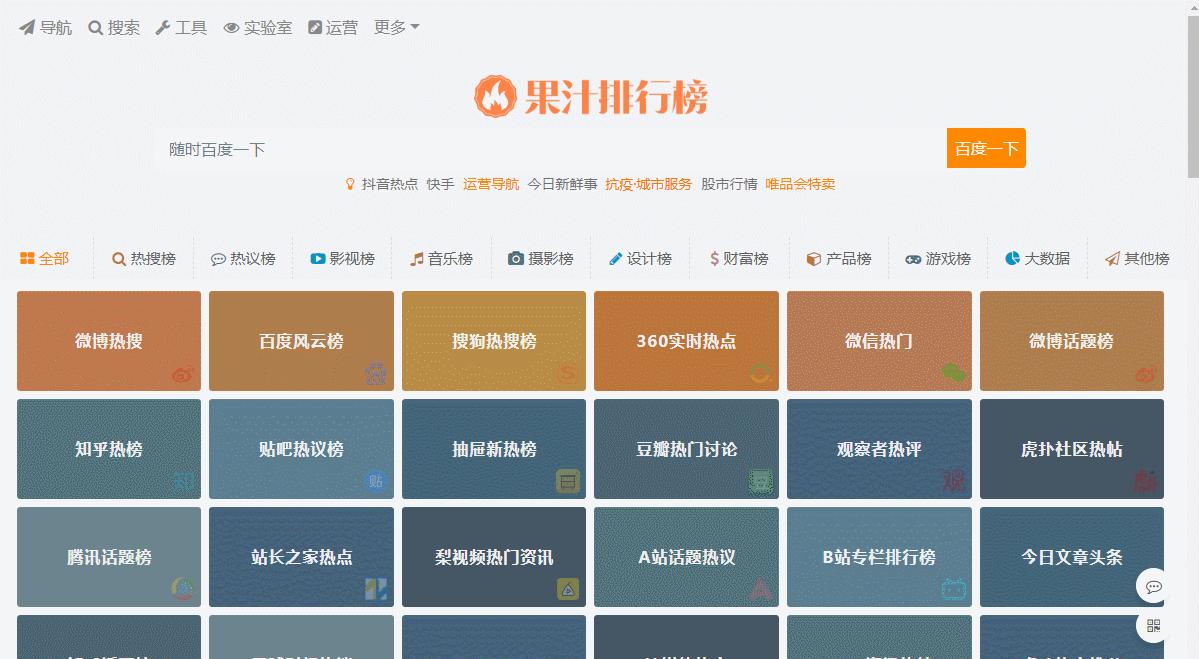Screen dimensions: 1199x659
Task: Click the QR code floating icon
Action: 1153,626
